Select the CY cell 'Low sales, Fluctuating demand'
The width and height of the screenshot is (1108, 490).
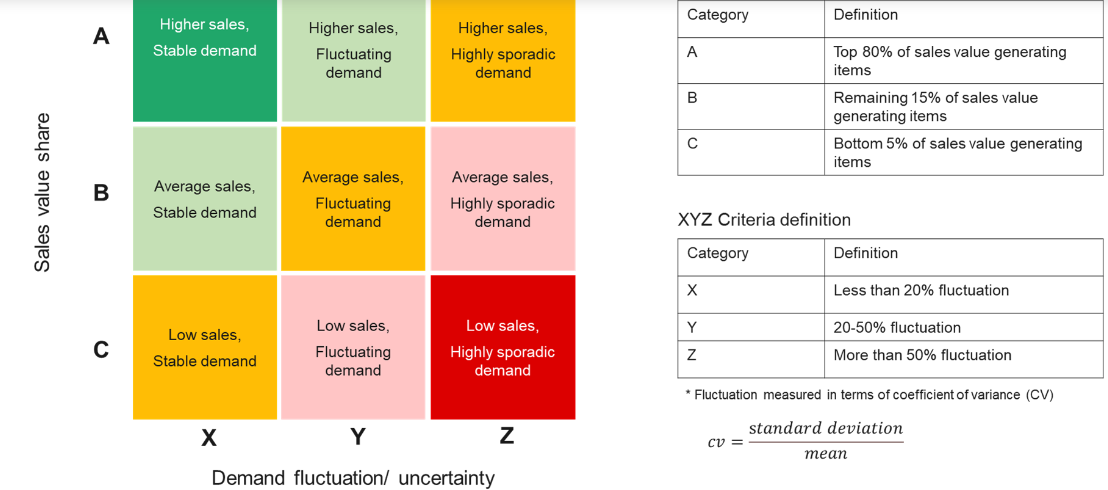coord(353,347)
